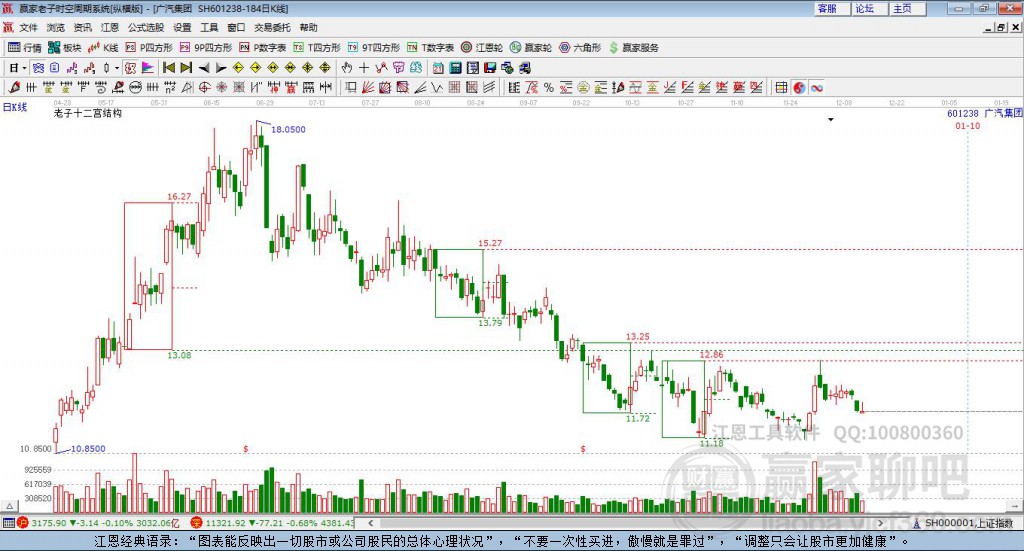Toggle the infinity loop icon
Image resolution: width=1024 pixels, height=551 pixels.
tap(816, 87)
